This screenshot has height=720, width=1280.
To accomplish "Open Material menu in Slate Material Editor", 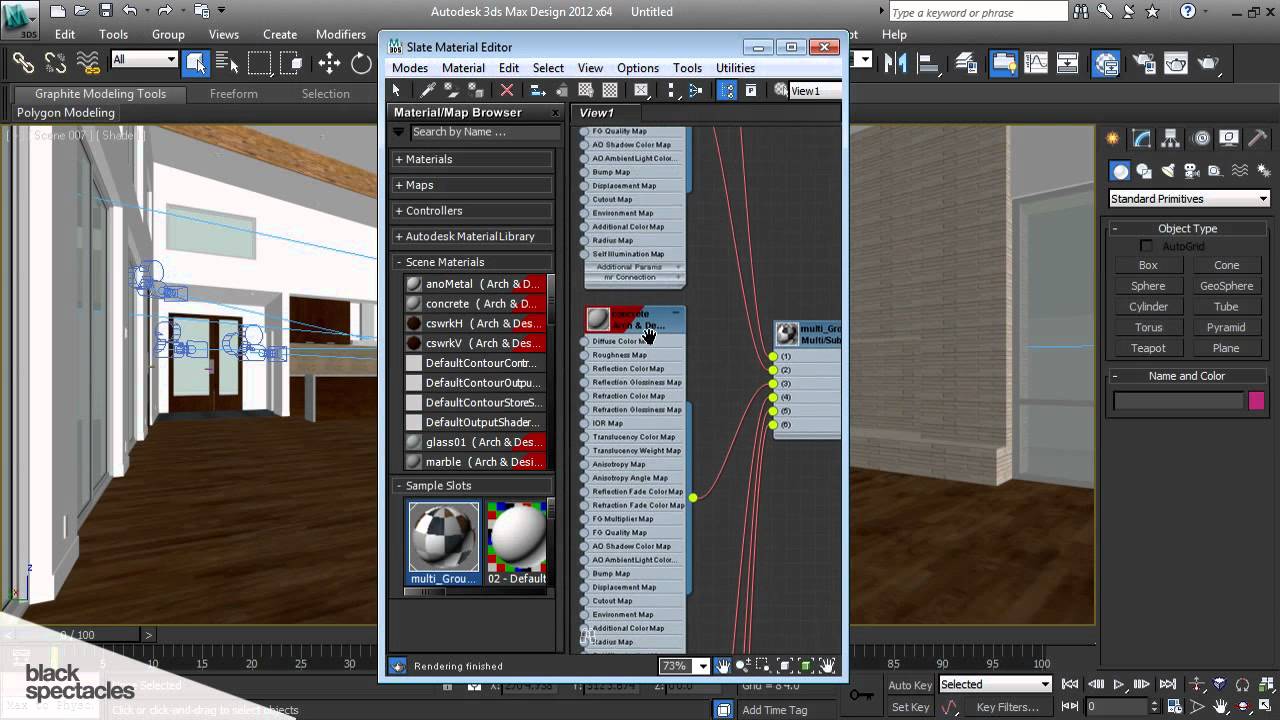I will coord(463,68).
